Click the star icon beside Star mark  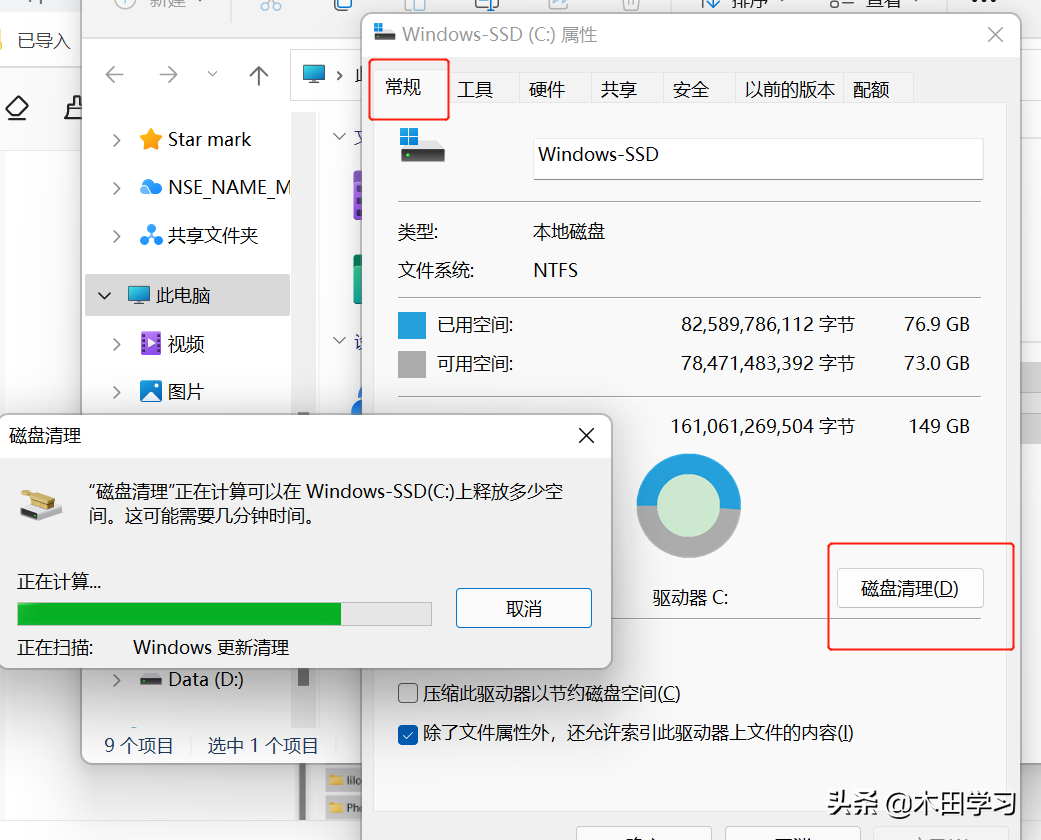151,139
